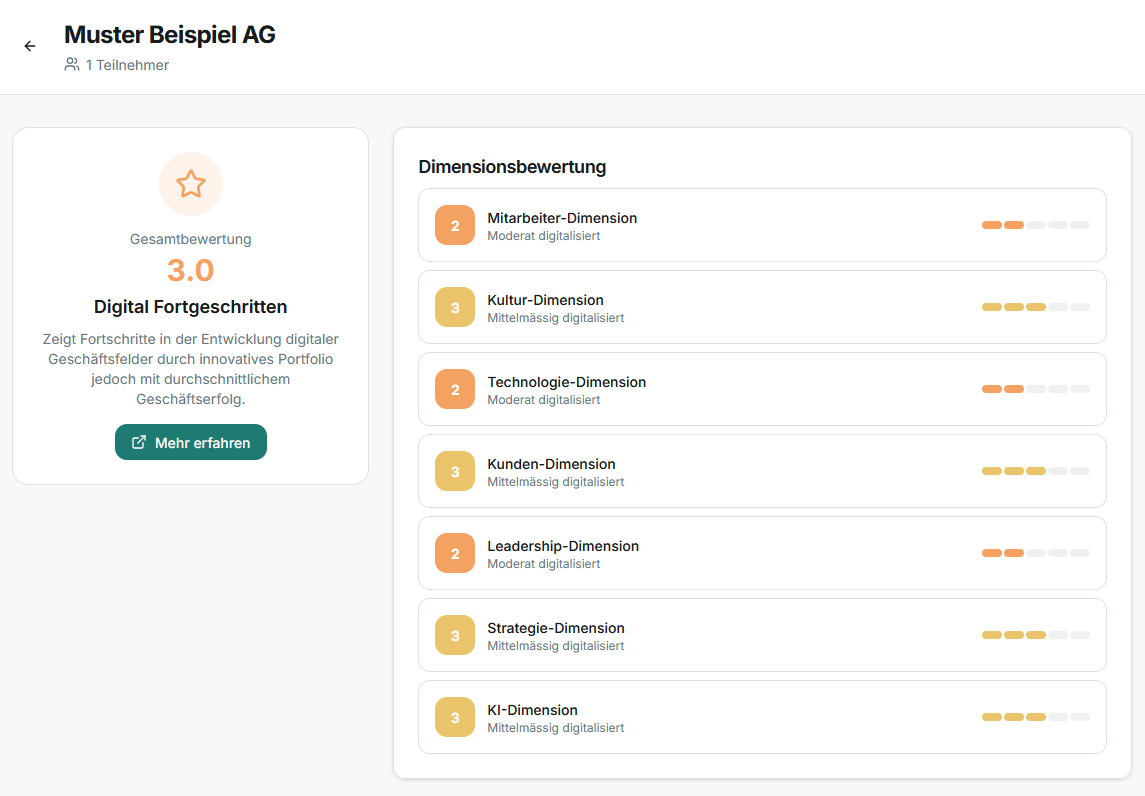The image size is (1145, 796).
Task: Click the orange 2 badge for Technologie-Dimension
Action: (x=455, y=389)
